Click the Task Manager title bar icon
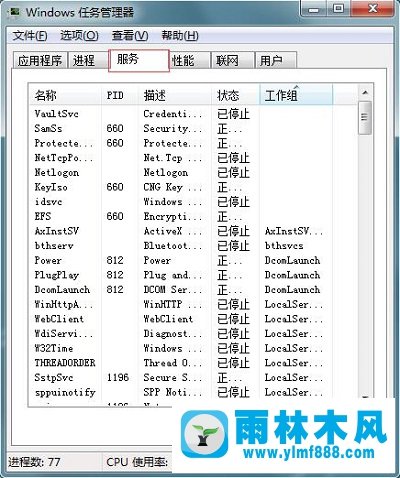The image size is (400, 478). pyautogui.click(x=14, y=13)
